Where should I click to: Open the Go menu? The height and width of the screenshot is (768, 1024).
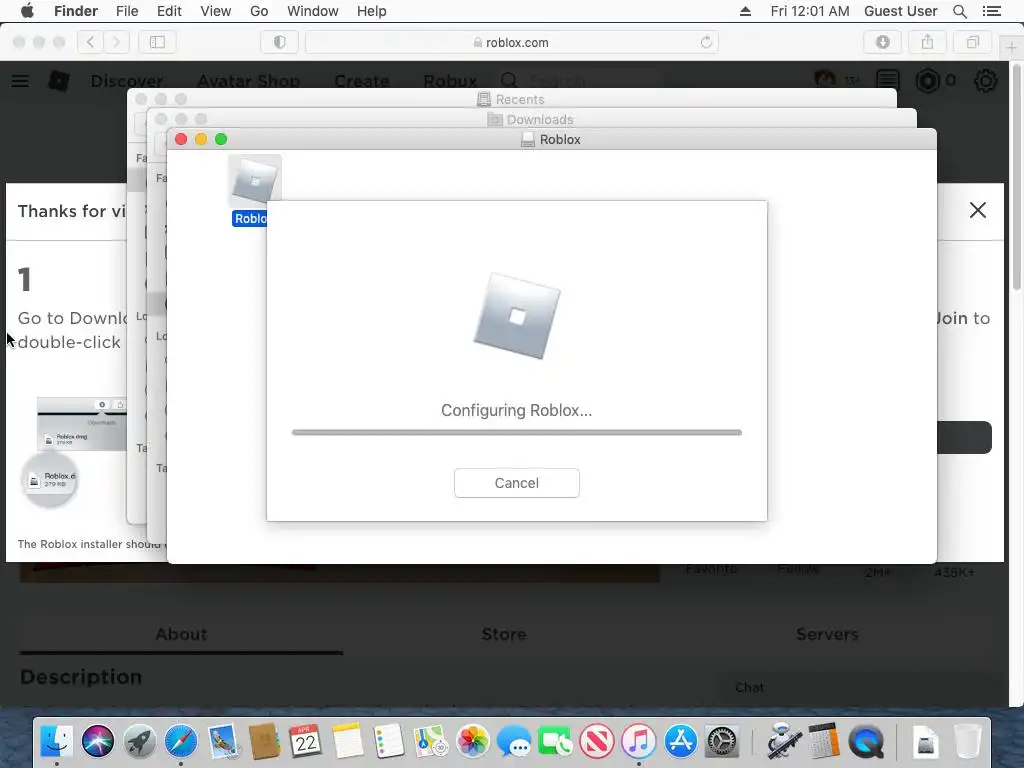click(259, 11)
